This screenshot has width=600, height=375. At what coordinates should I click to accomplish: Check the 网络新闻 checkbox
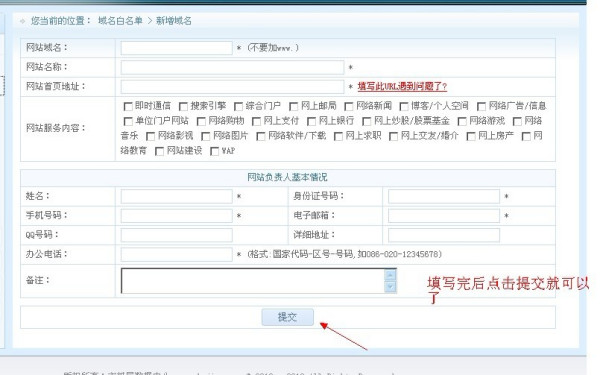pyautogui.click(x=349, y=106)
